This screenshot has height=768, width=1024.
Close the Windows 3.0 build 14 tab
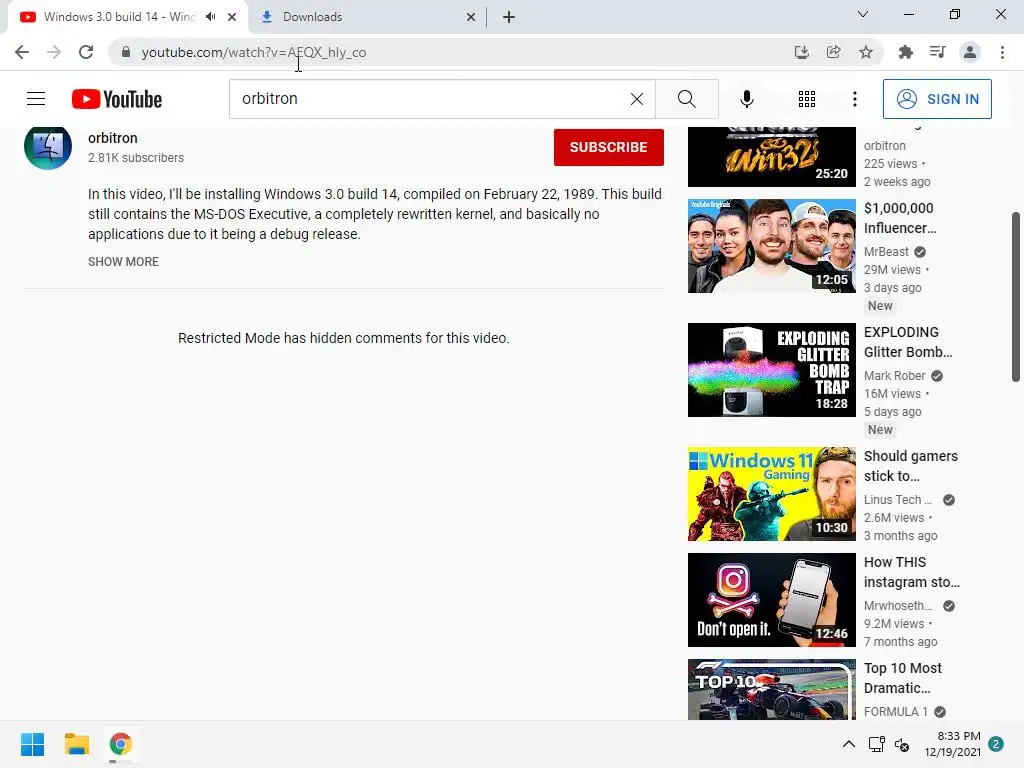pyautogui.click(x=232, y=17)
